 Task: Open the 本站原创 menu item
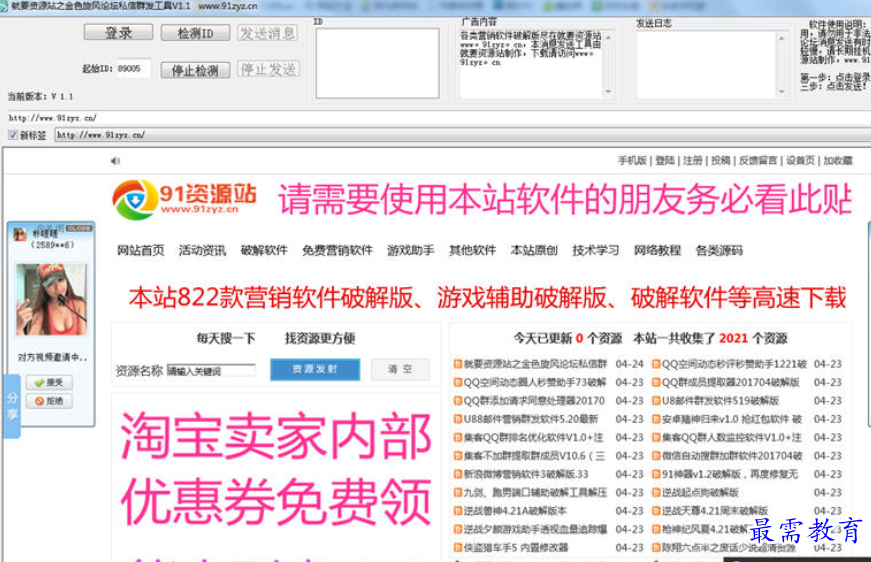534,250
